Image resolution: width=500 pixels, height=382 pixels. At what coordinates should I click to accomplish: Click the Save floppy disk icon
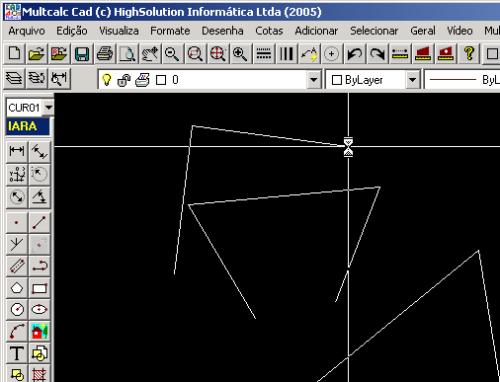[x=82, y=54]
